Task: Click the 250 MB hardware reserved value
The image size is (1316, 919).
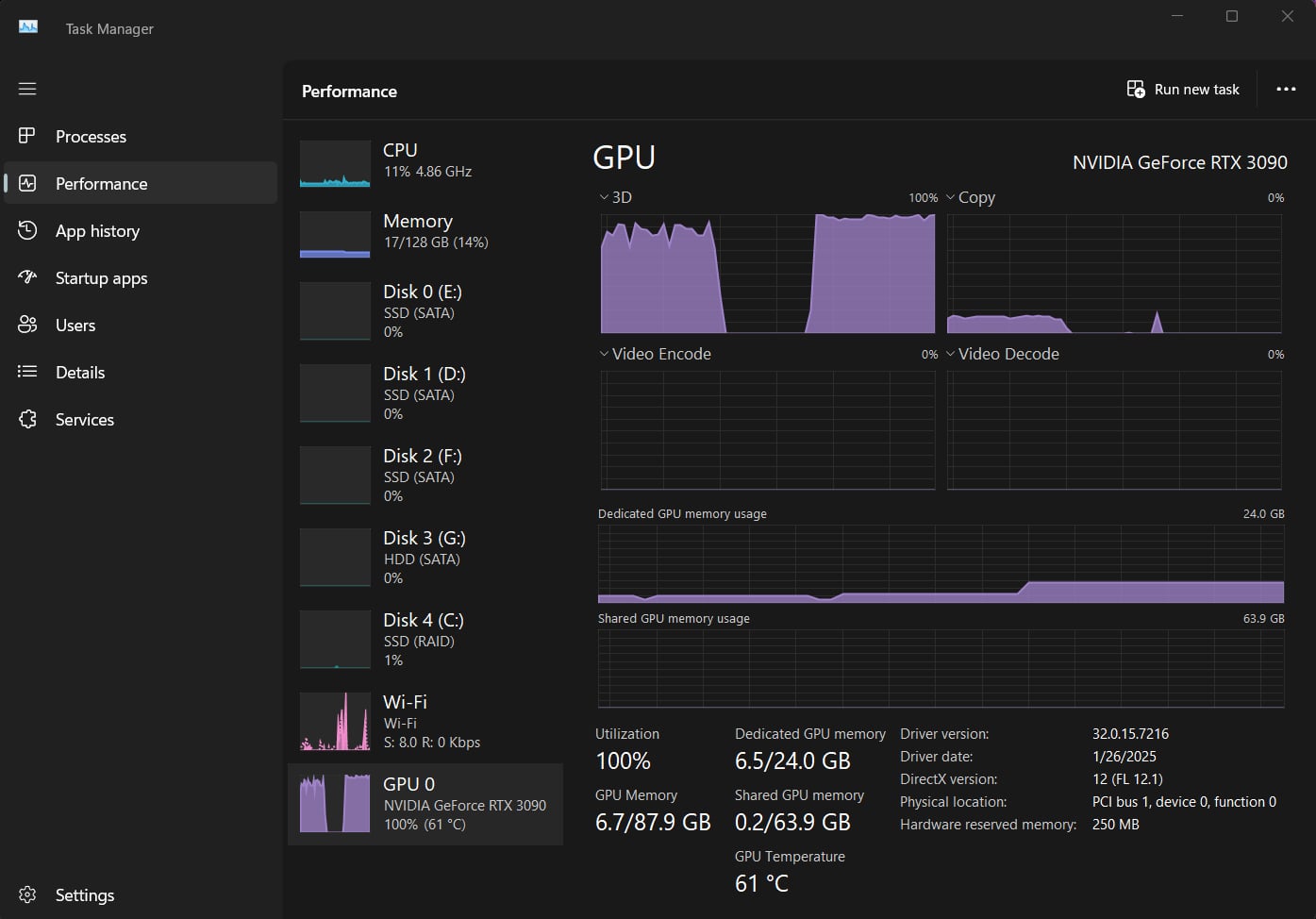Action: (1115, 824)
